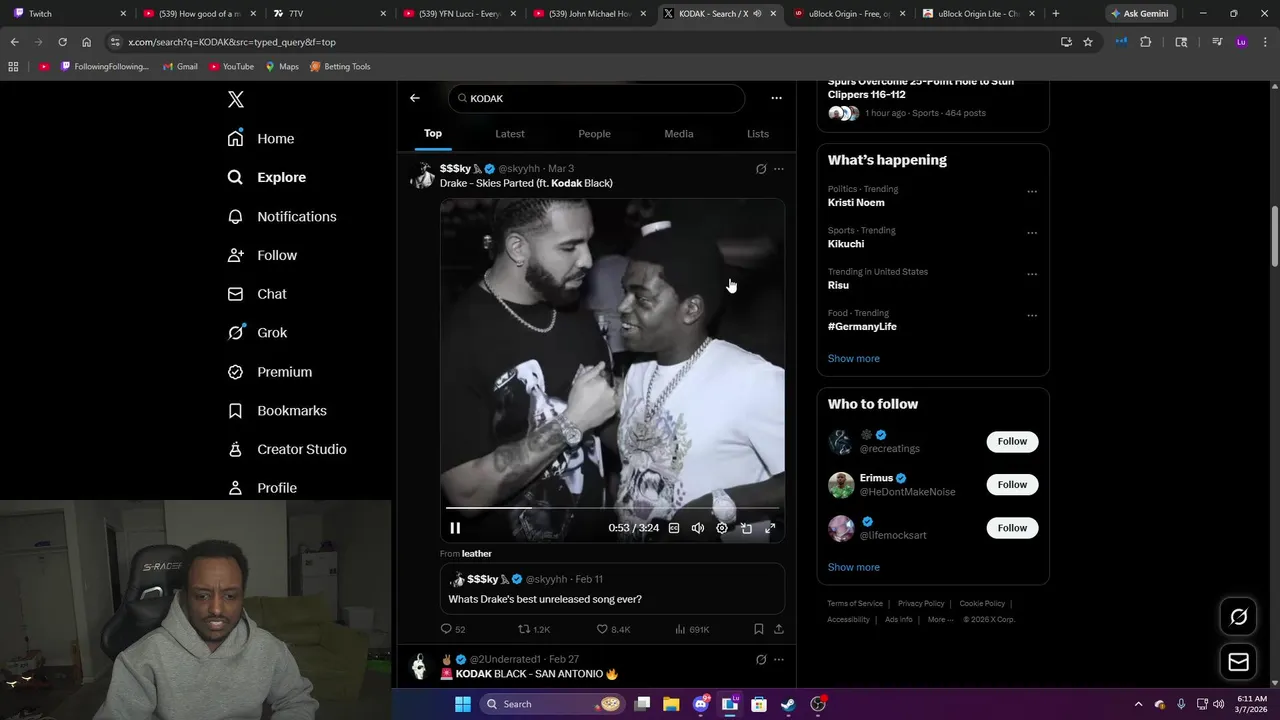The width and height of the screenshot is (1280, 720).
Task: Reply to the Skies Parted post
Action: [x=453, y=629]
